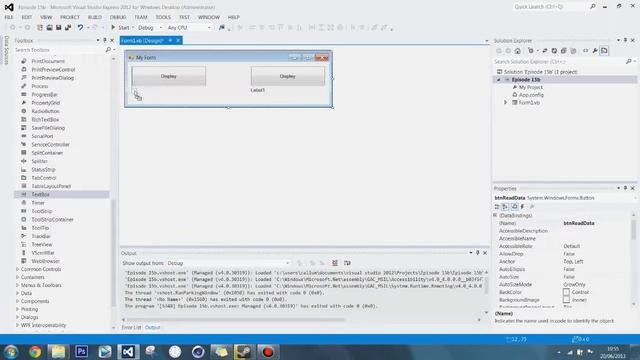Screen dimensions: 640x360
Task: Expand the (DataBindings) property group
Action: (x=495, y=215)
